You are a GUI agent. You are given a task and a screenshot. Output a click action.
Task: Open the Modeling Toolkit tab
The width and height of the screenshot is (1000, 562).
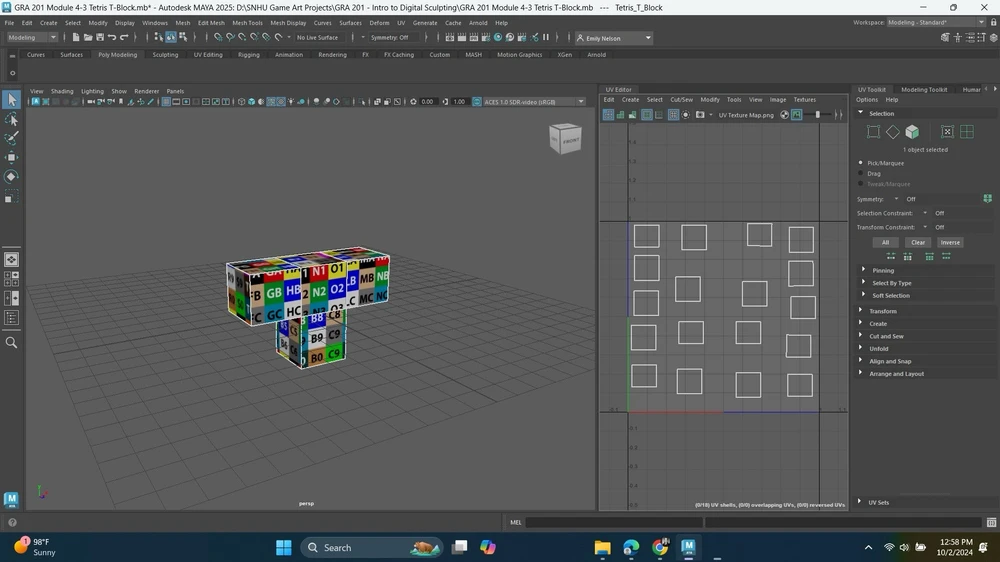(924, 89)
